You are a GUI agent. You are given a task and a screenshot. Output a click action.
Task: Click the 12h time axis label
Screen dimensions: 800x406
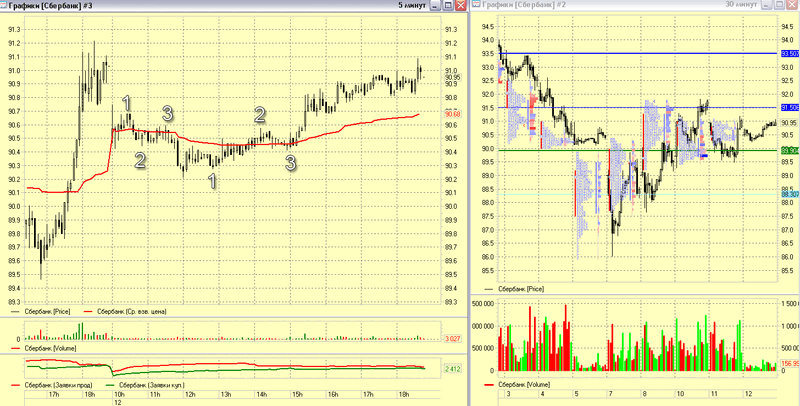coord(190,395)
